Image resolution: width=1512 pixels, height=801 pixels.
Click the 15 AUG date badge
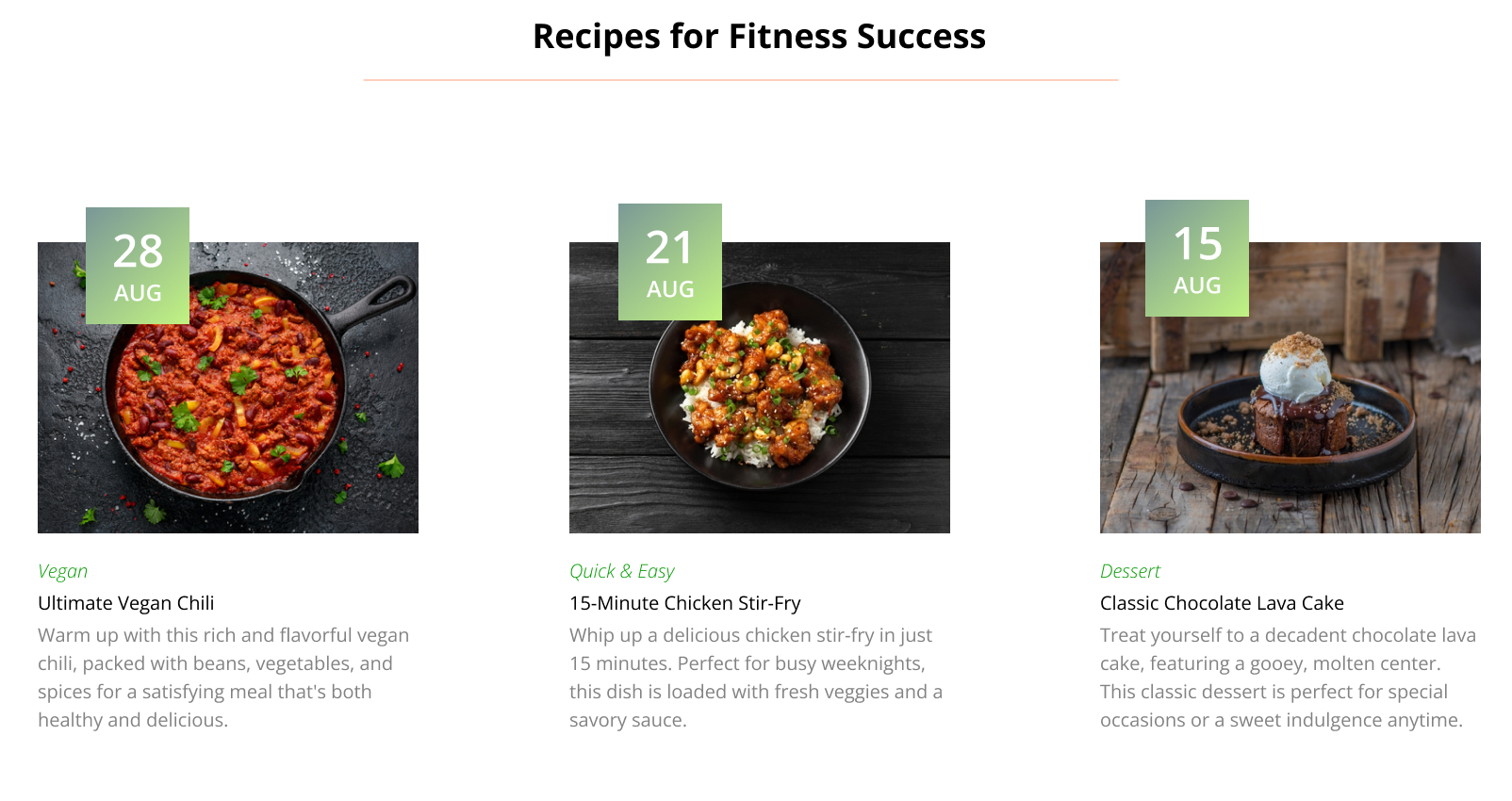[1197, 258]
